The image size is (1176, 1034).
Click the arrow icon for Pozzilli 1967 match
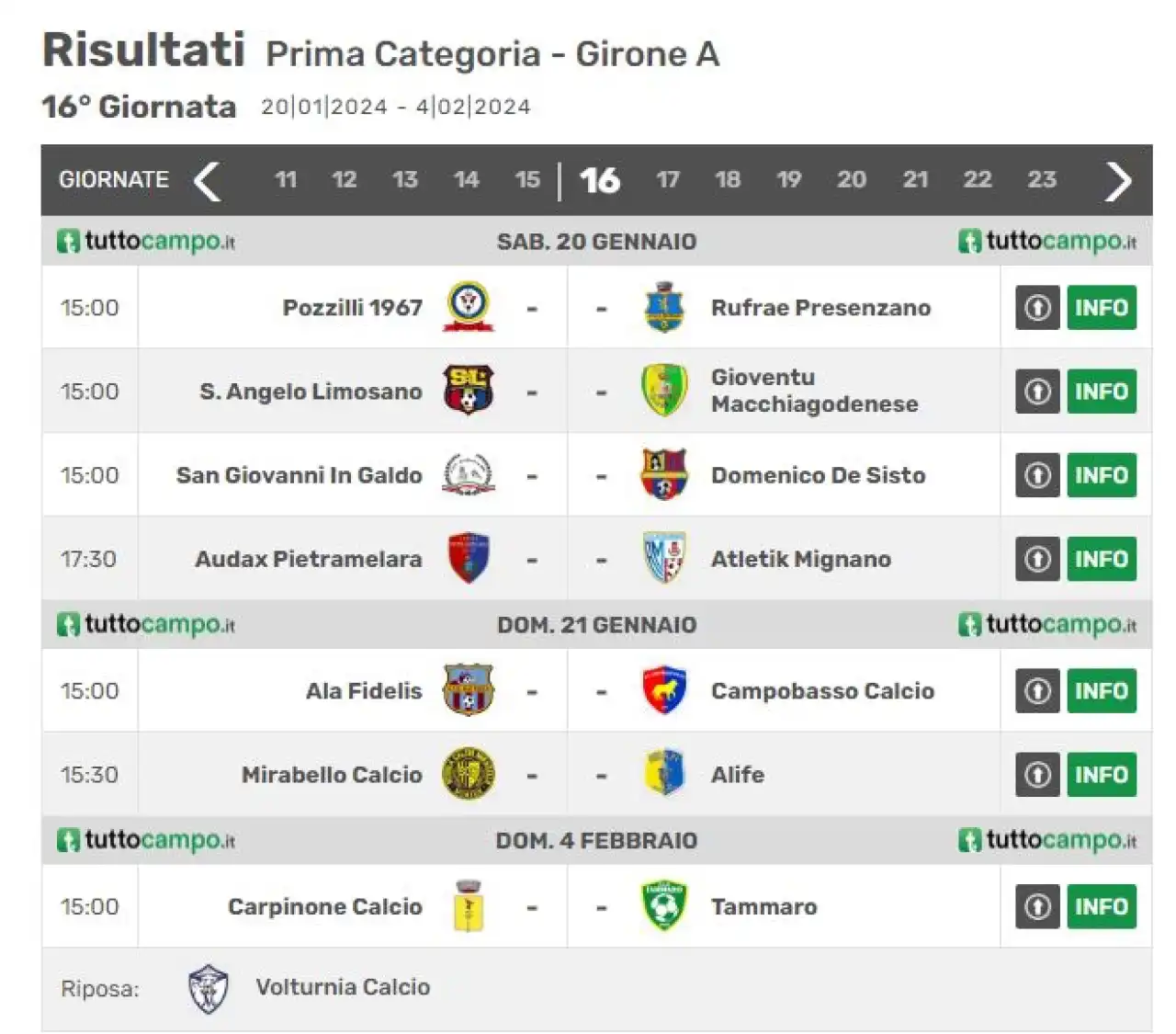click(x=1037, y=308)
